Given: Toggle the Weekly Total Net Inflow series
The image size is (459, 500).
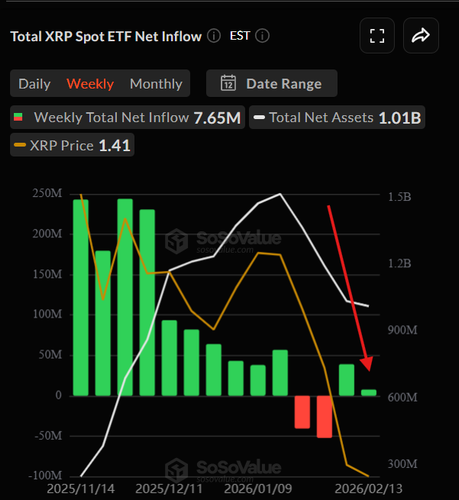Looking at the screenshot, I should 127,117.
